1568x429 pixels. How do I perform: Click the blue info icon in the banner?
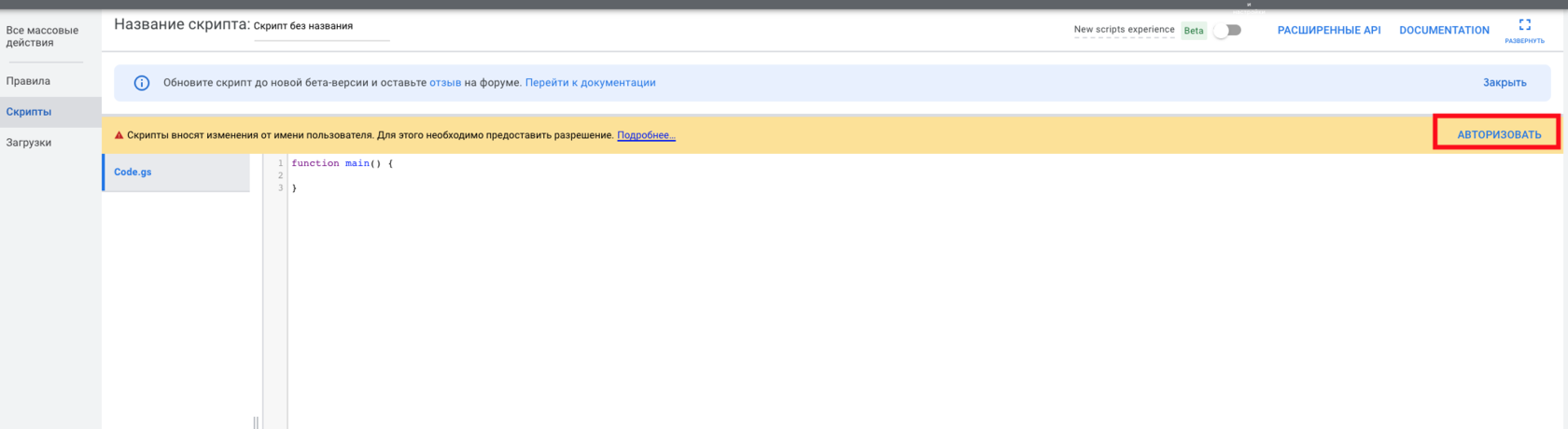(x=142, y=83)
